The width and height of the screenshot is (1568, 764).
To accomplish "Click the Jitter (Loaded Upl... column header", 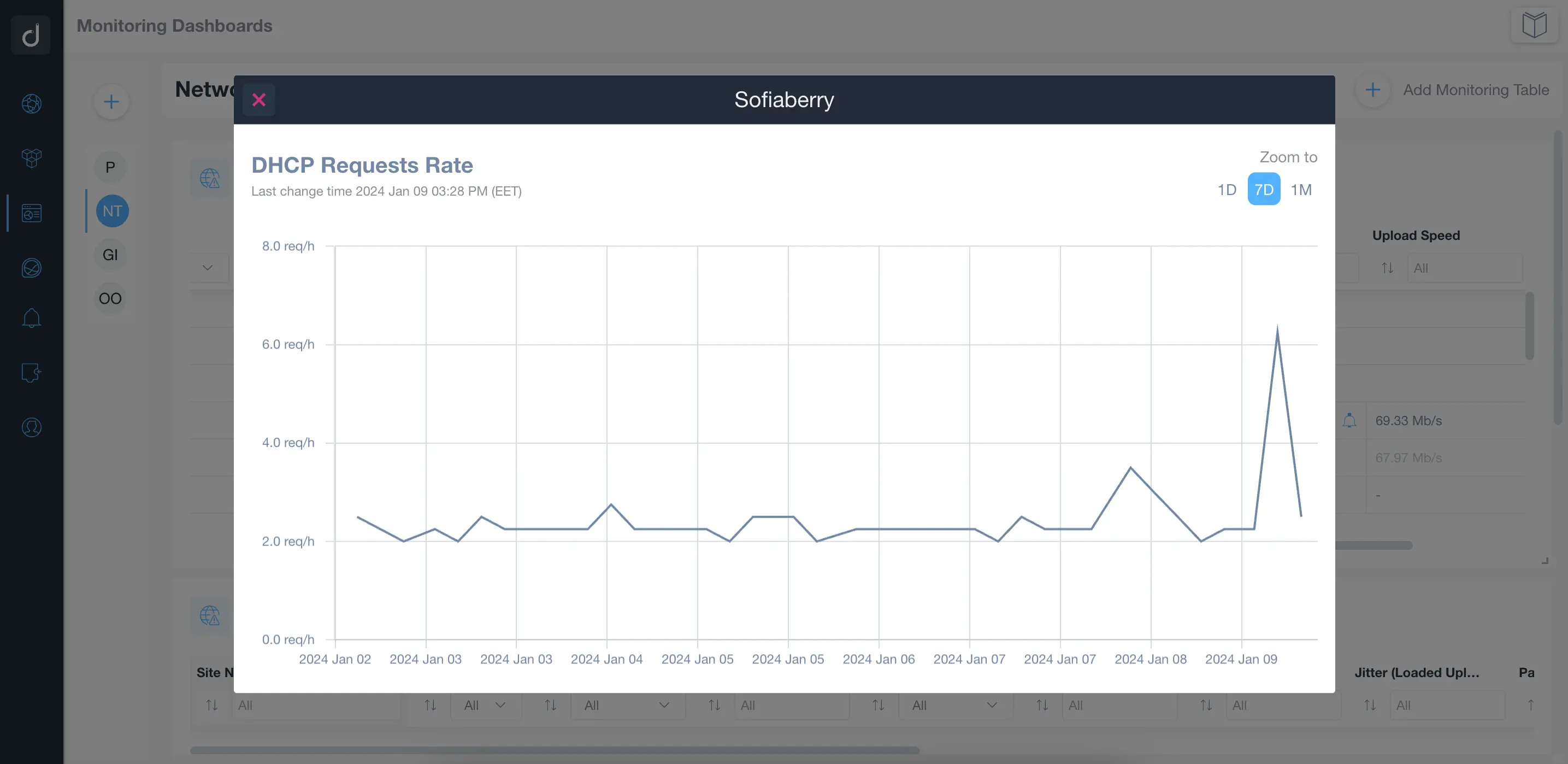I will coord(1417,673).
